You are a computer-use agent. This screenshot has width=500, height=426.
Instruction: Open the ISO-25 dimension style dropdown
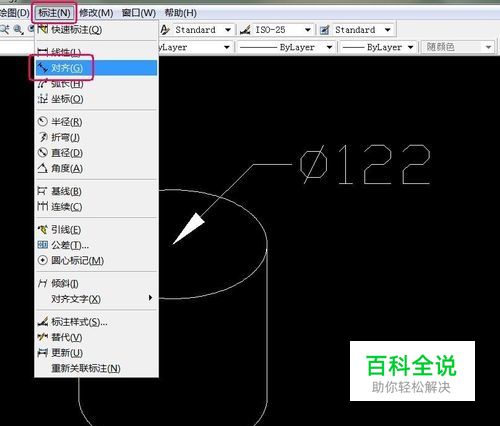308,30
